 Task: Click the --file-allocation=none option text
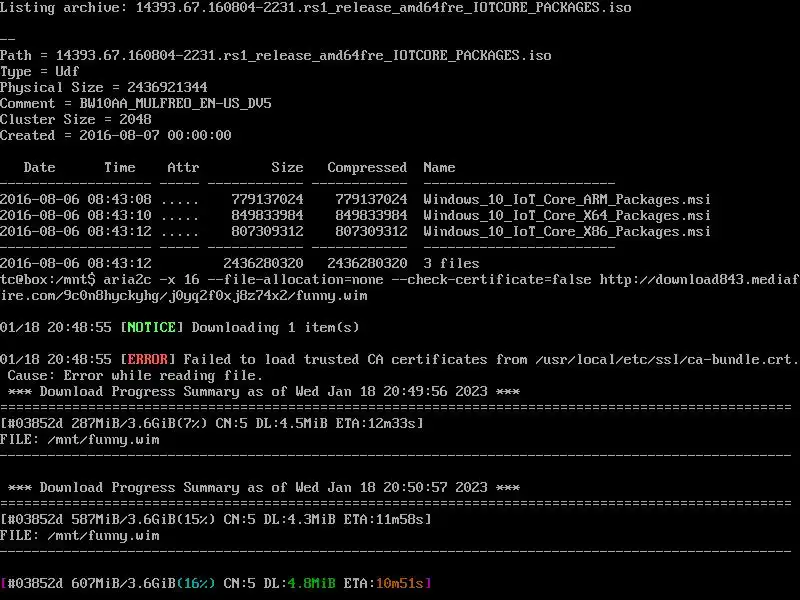295,280
